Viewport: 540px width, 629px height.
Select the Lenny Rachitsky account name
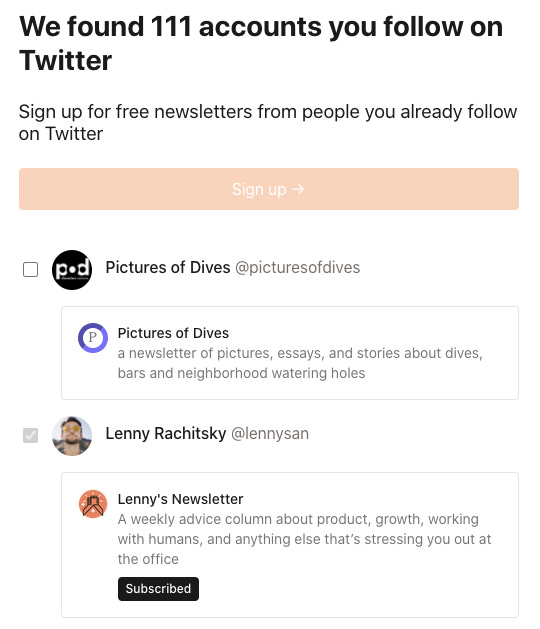coord(166,434)
